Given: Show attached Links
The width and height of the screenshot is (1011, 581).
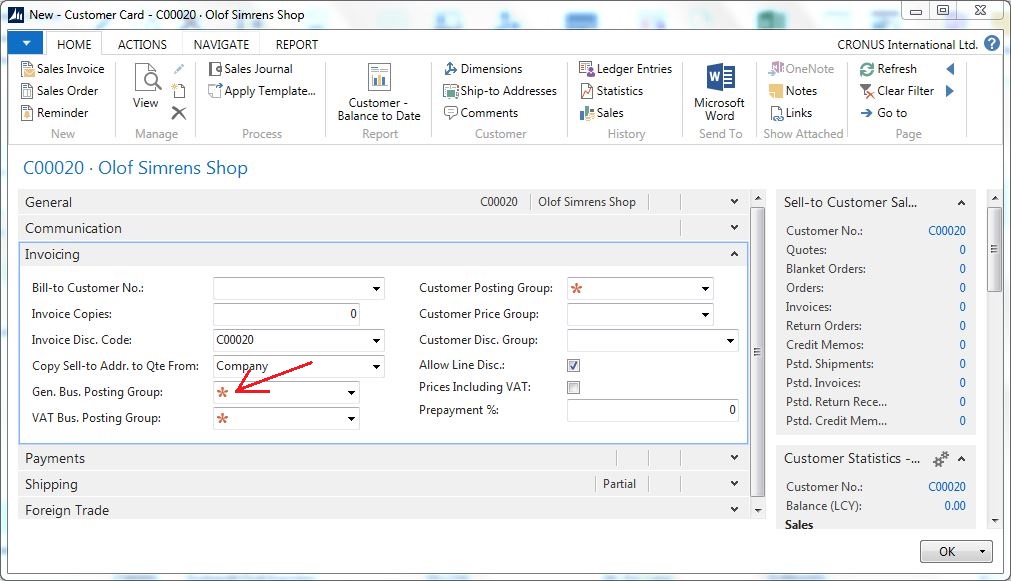Looking at the screenshot, I should point(791,112).
